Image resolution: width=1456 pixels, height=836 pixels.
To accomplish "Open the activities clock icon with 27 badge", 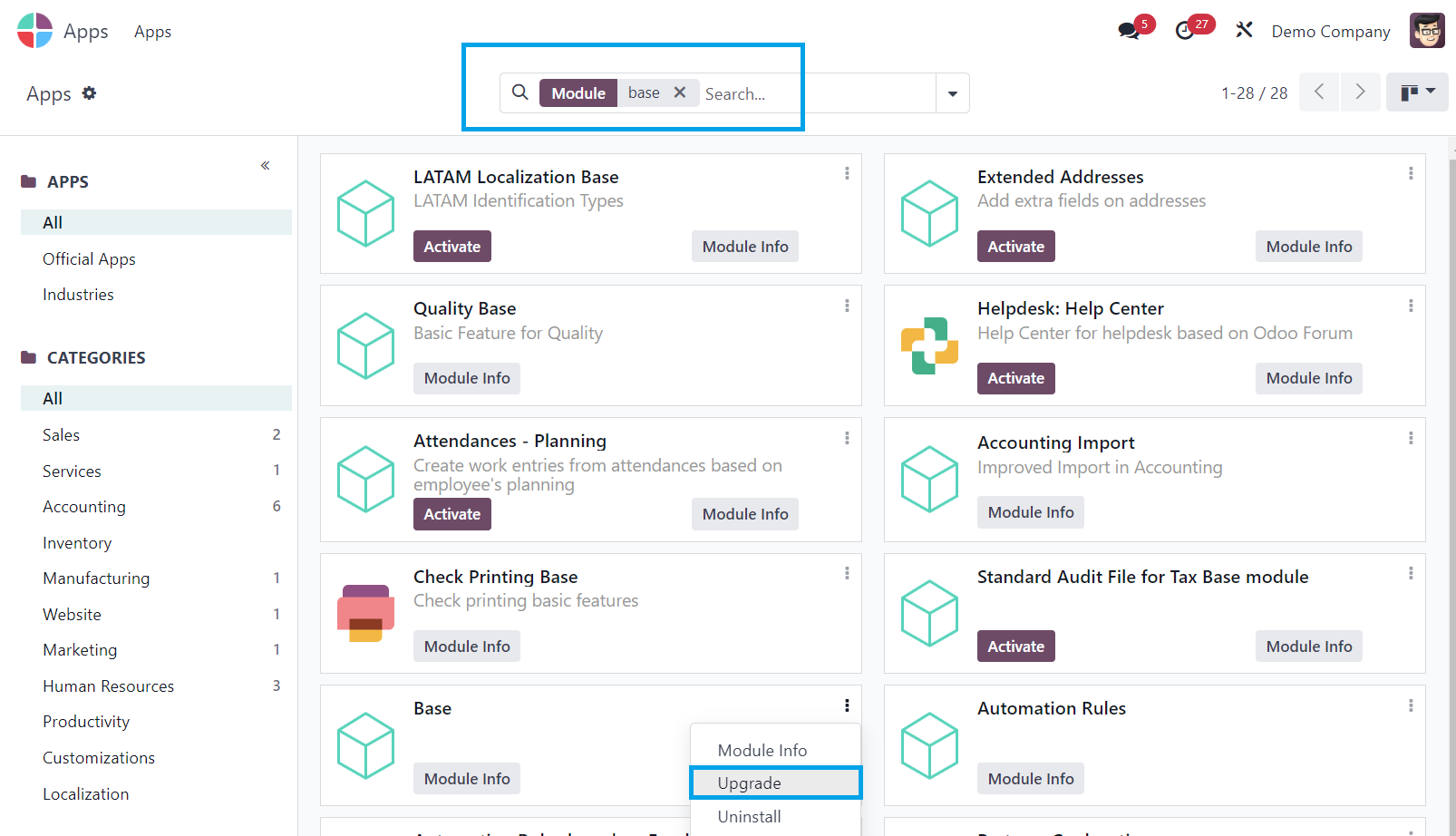I will coord(1185,31).
